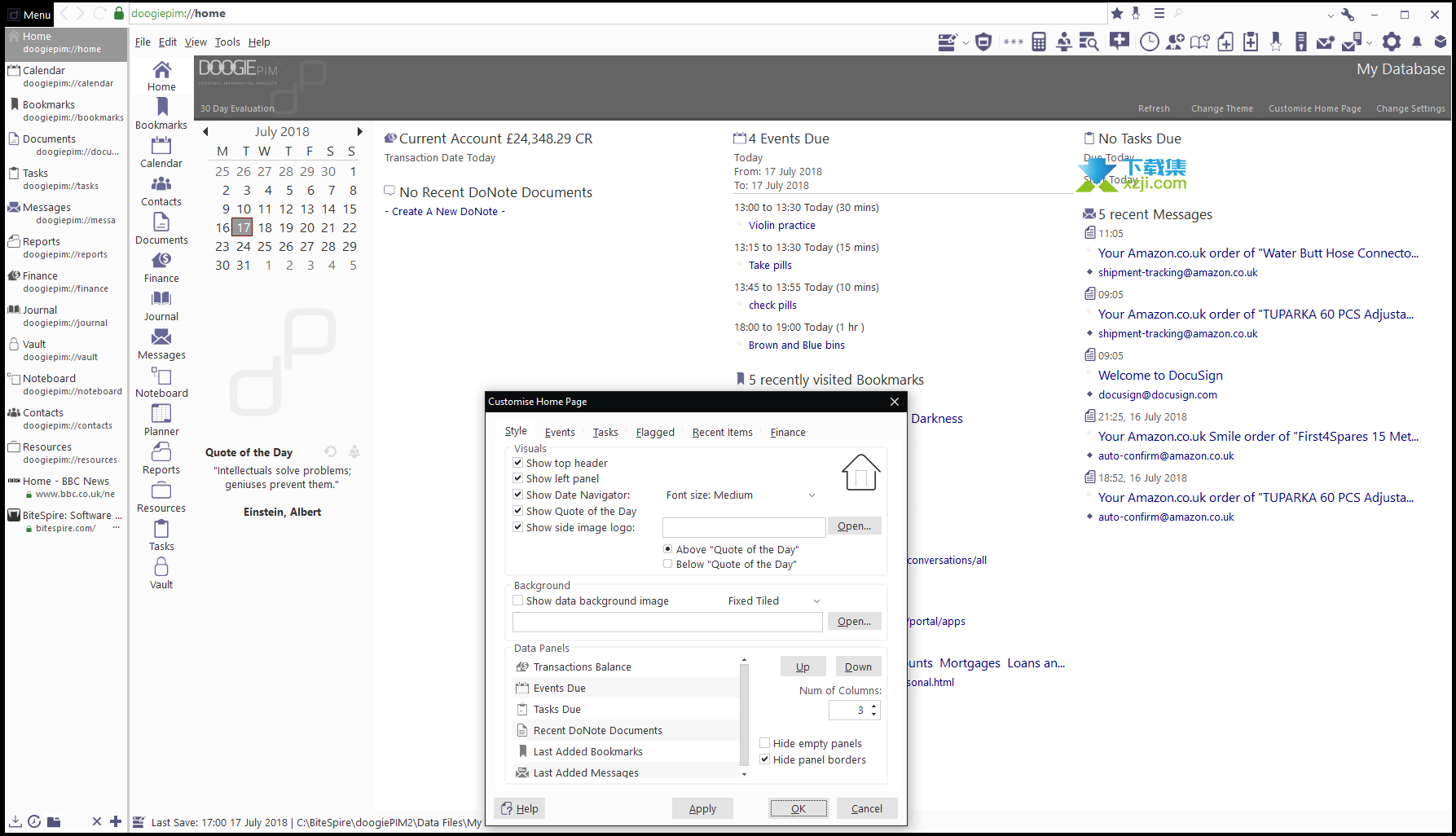
Task: Open dropdown arrow beside first toolbar icon
Action: pyautogui.click(x=966, y=43)
